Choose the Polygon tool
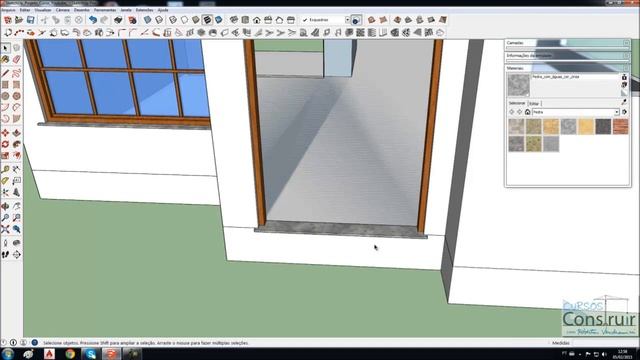 tap(17, 96)
